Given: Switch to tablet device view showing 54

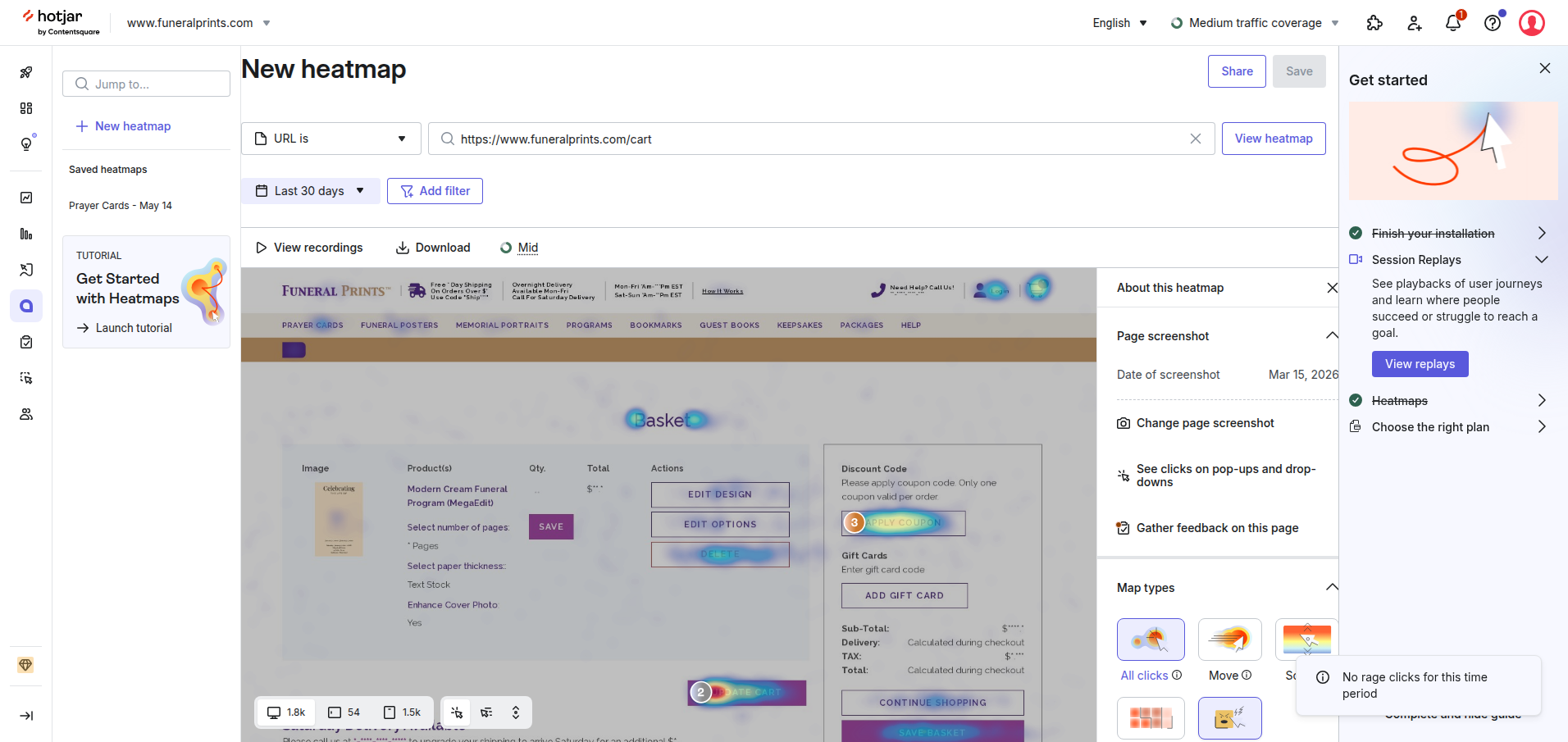Looking at the screenshot, I should 344,712.
